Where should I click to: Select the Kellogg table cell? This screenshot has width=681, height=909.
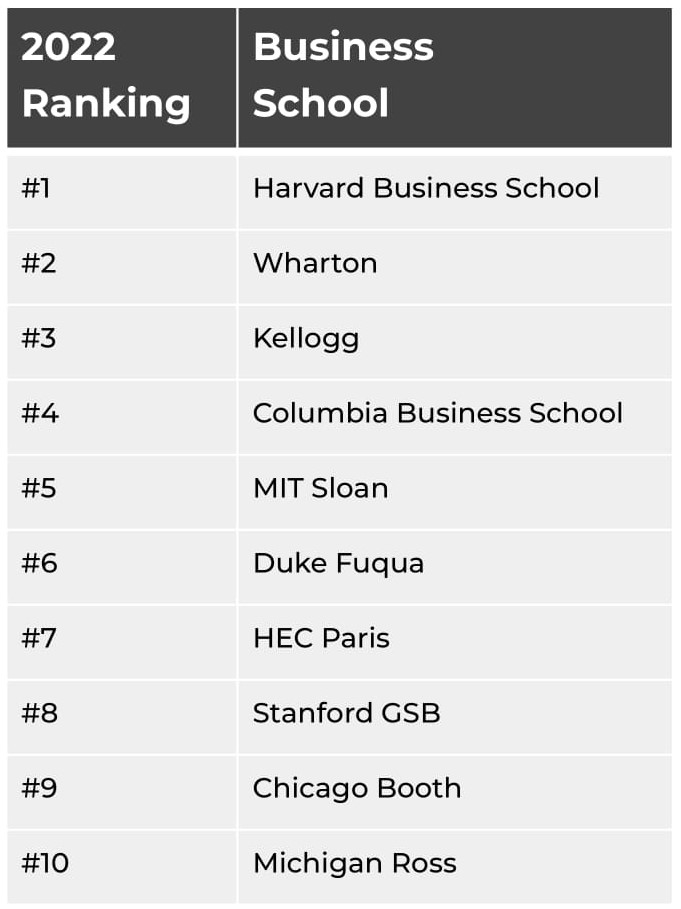[x=306, y=338]
